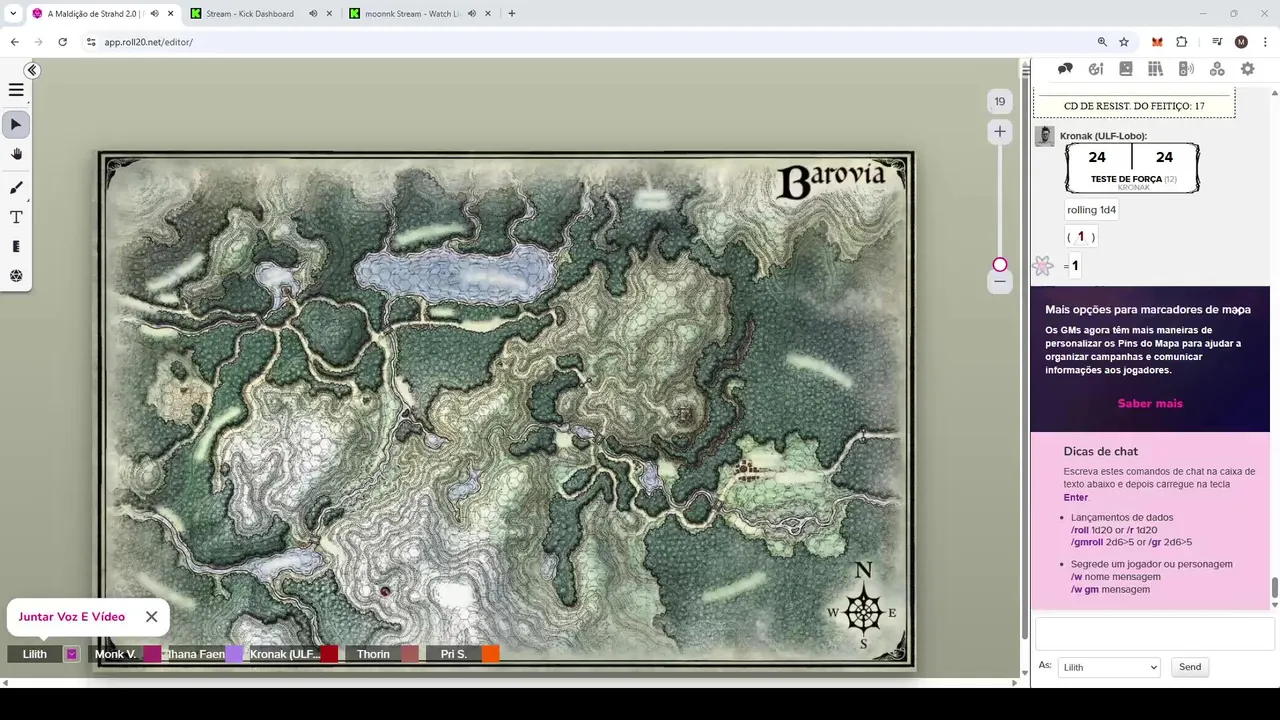
Task: Open the tab search dropdown arrow
Action: [x=13, y=14]
